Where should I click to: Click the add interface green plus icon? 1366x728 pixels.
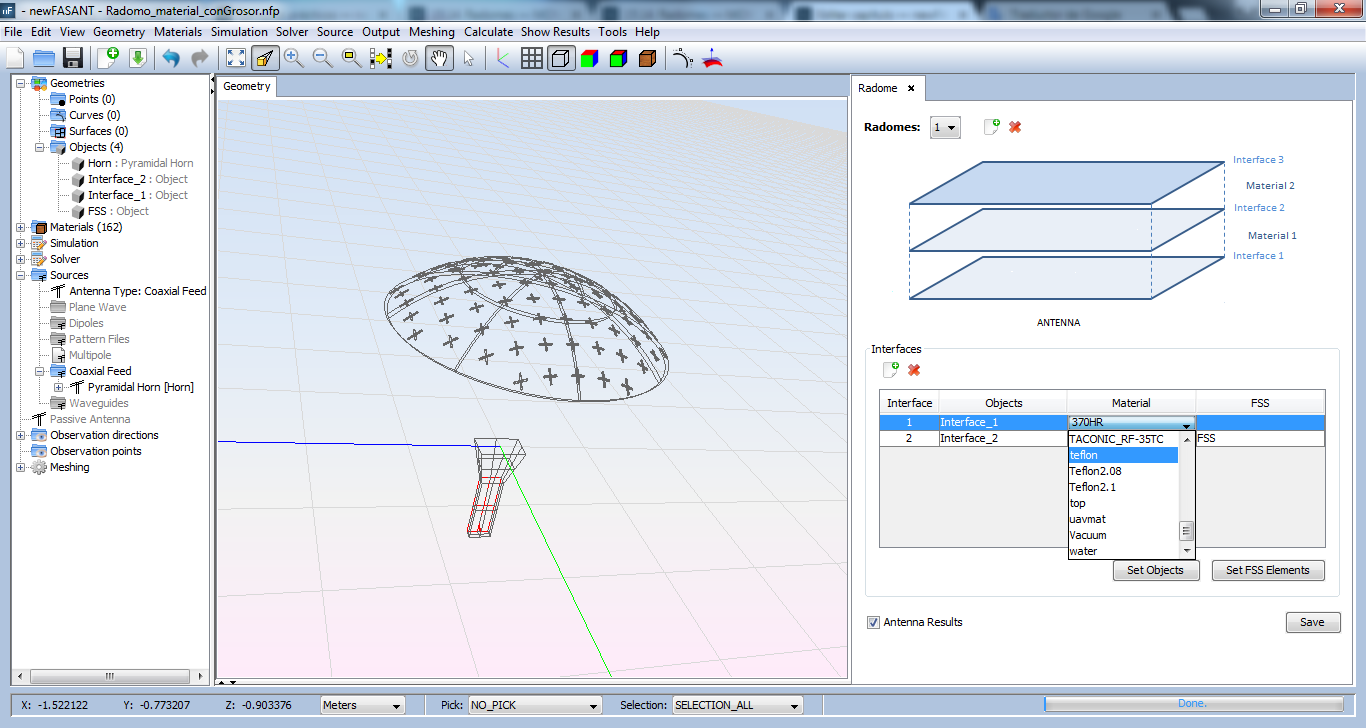click(x=893, y=369)
